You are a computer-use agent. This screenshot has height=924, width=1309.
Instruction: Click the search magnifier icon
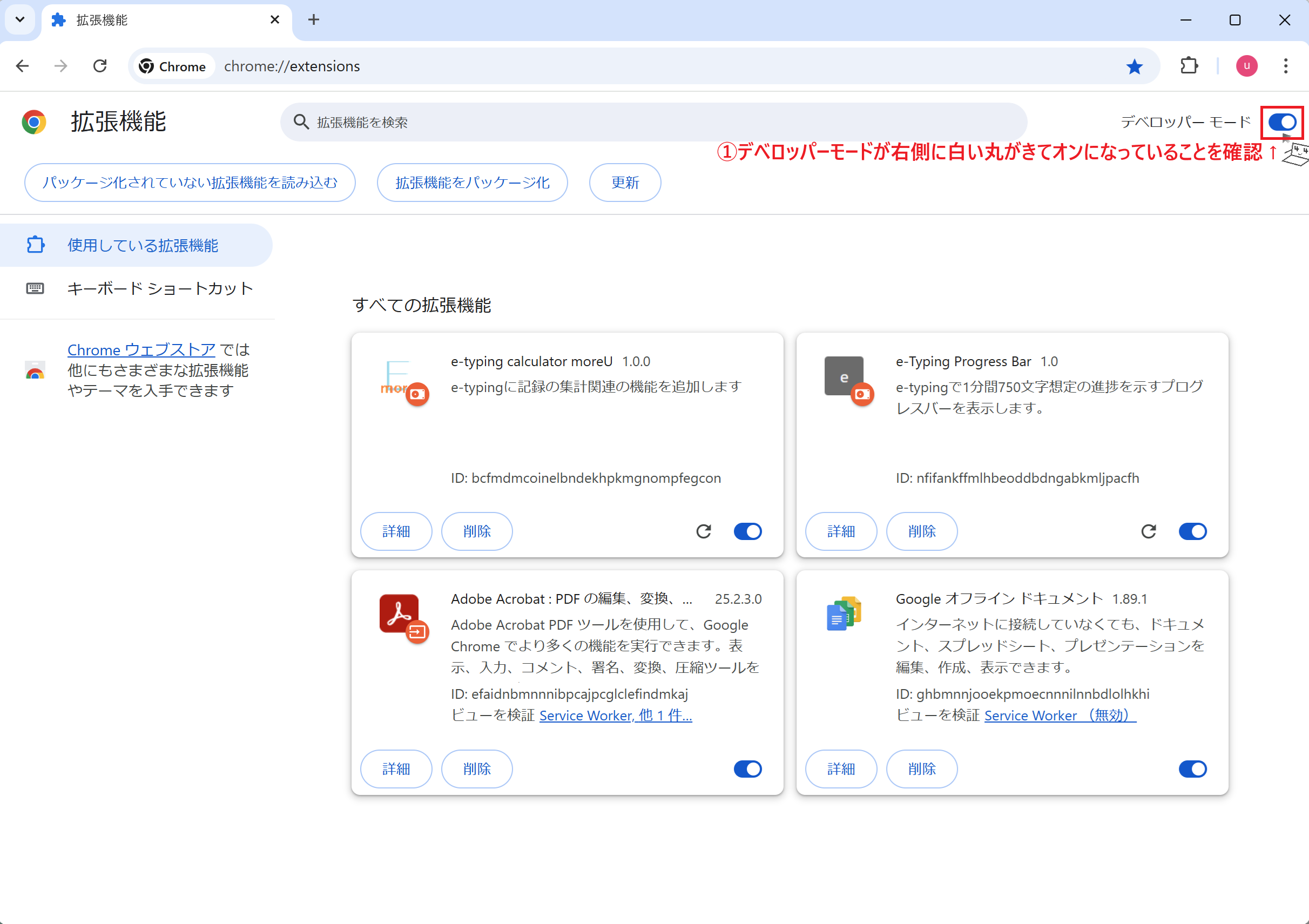pyautogui.click(x=301, y=122)
